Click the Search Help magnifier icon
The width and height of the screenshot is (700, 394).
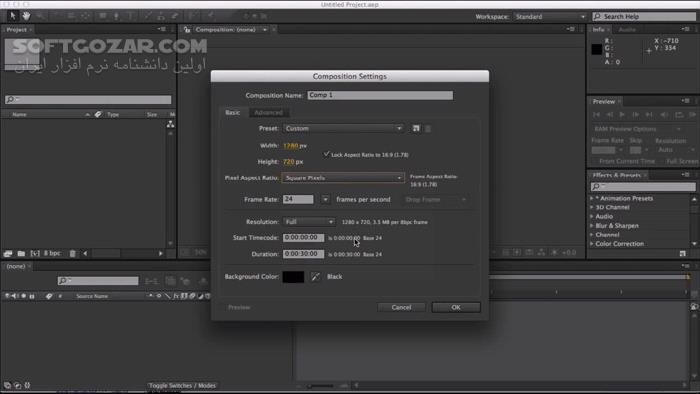[x=597, y=17]
